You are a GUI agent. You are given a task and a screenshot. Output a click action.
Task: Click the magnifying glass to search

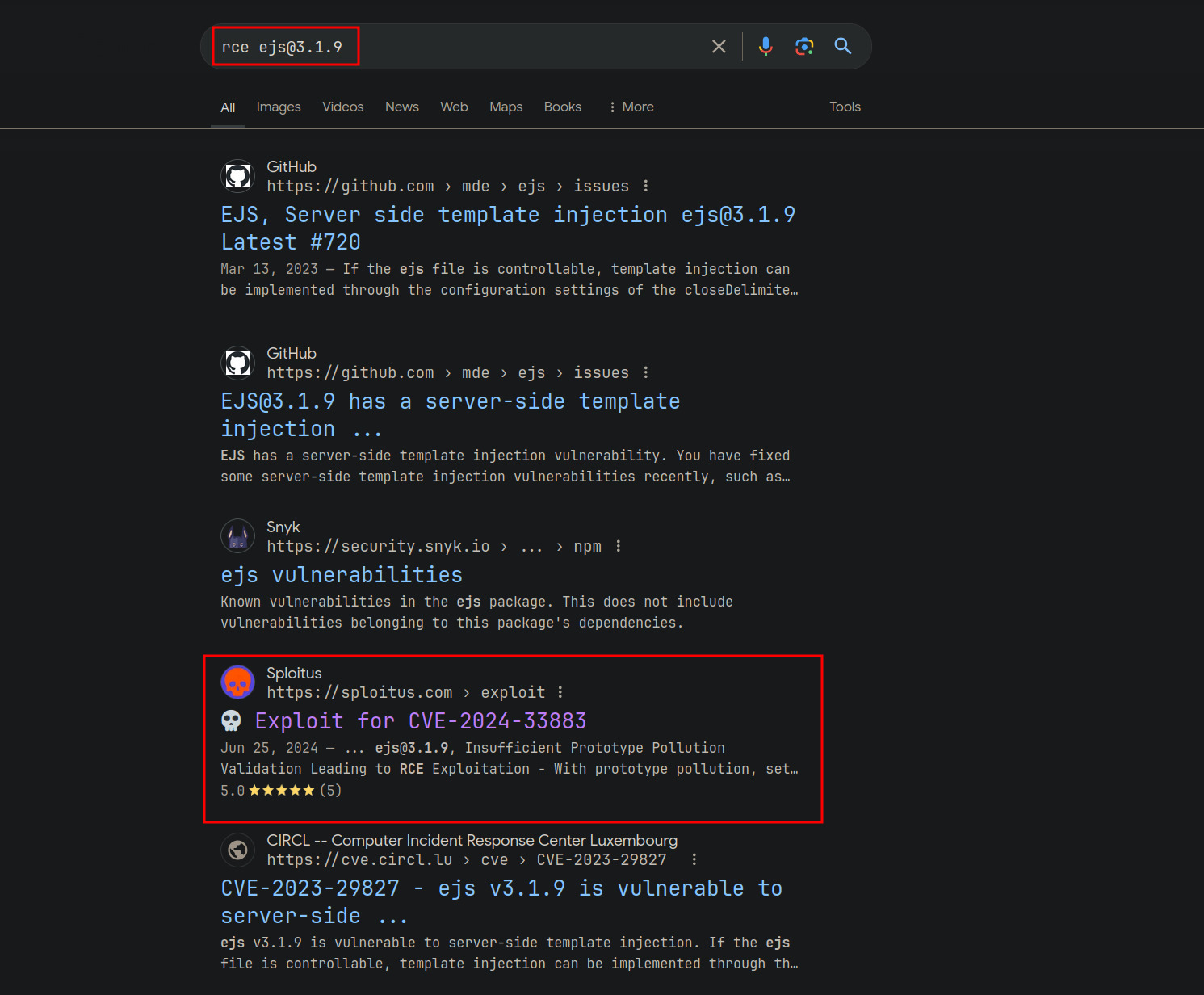pyautogui.click(x=842, y=46)
